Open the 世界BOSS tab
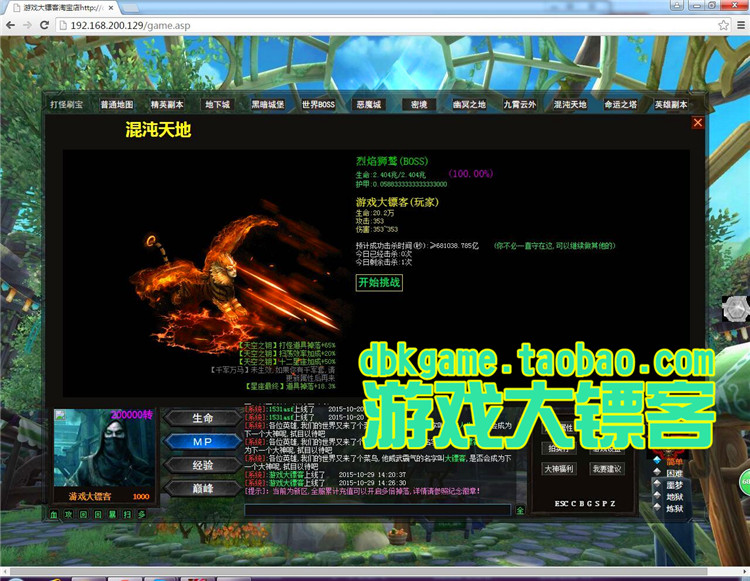This screenshot has width=750, height=581. coord(318,104)
